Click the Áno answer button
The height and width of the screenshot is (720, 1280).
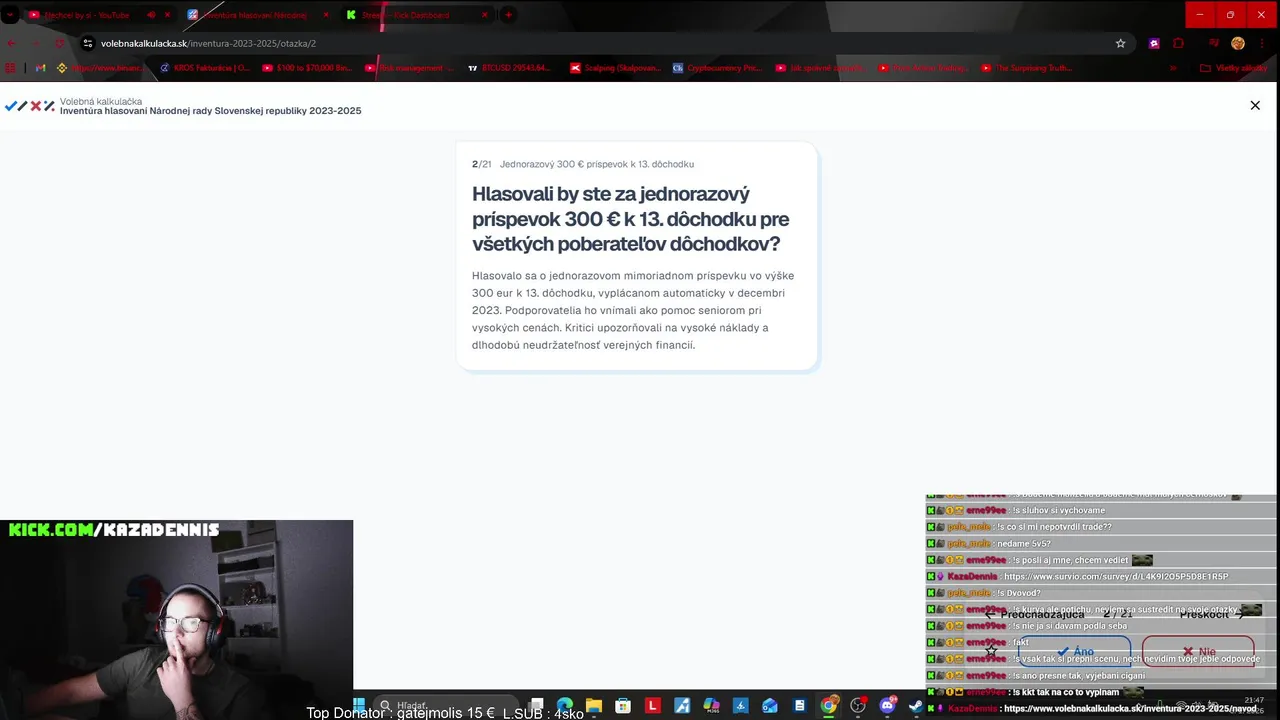[1074, 652]
